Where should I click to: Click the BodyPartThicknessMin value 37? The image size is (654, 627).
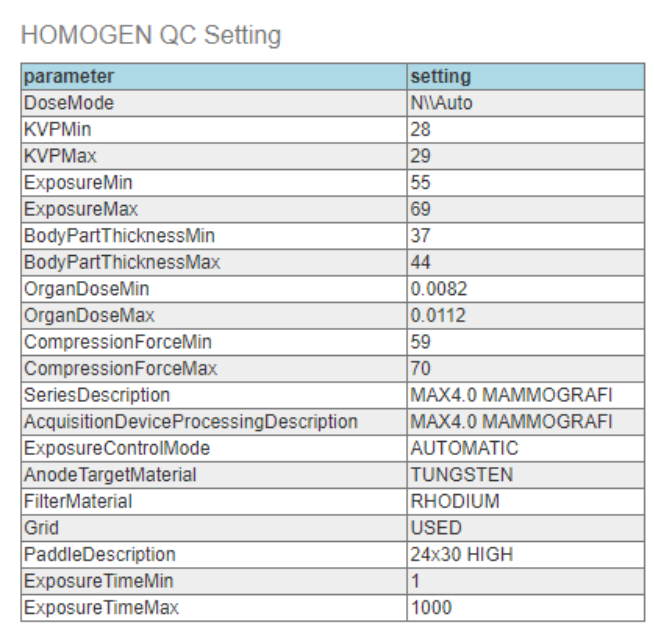pos(420,236)
